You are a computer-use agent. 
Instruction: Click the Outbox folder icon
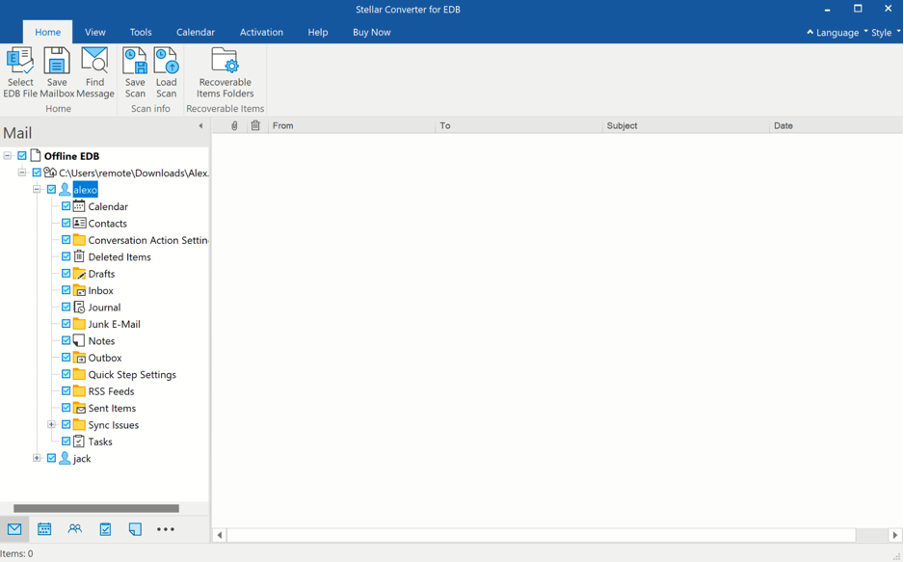click(80, 357)
